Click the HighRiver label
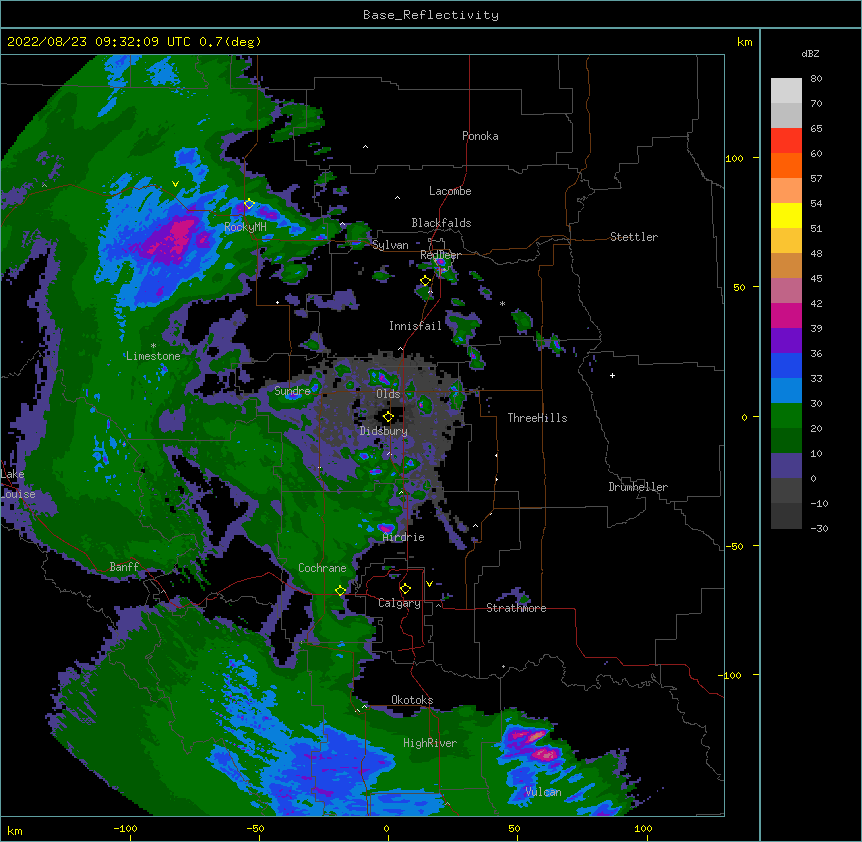Image resolution: width=862 pixels, height=842 pixels. 430,743
